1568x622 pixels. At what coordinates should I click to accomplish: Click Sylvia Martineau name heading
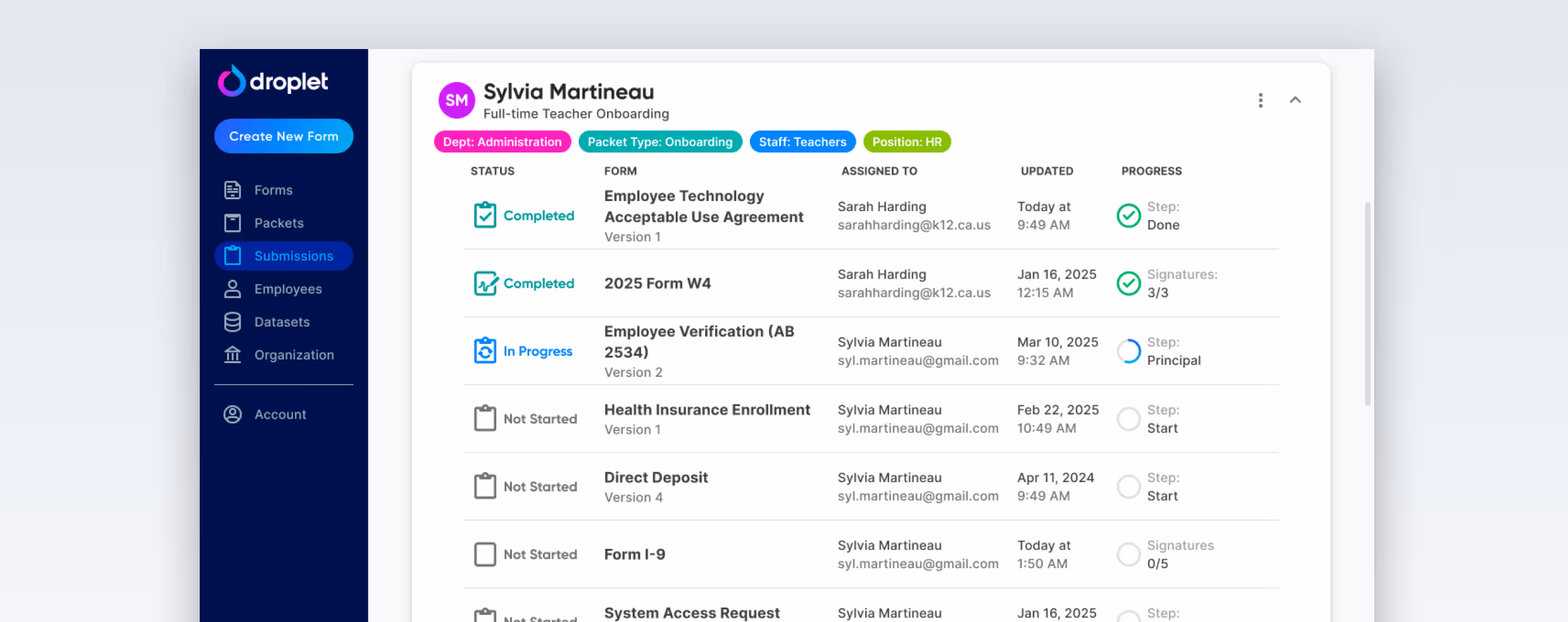click(x=569, y=92)
